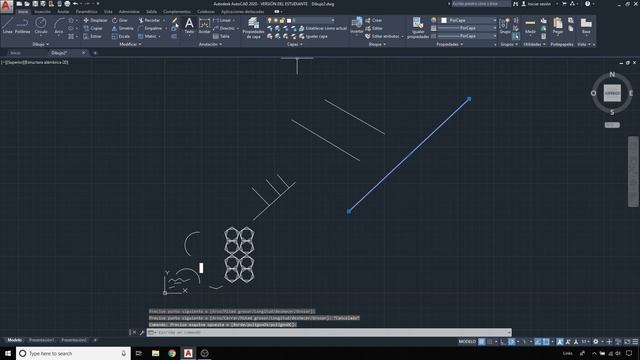Click the Desplazar (move) tool
The height and width of the screenshot is (360, 640).
coord(96,20)
